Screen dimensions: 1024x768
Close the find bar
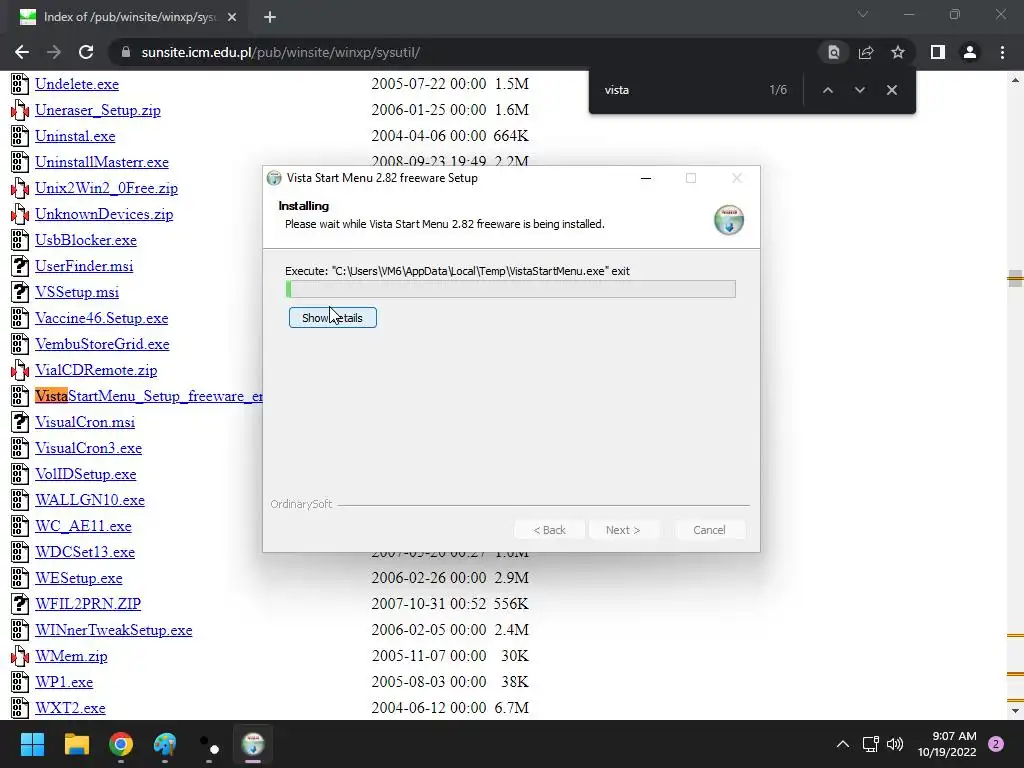click(891, 90)
